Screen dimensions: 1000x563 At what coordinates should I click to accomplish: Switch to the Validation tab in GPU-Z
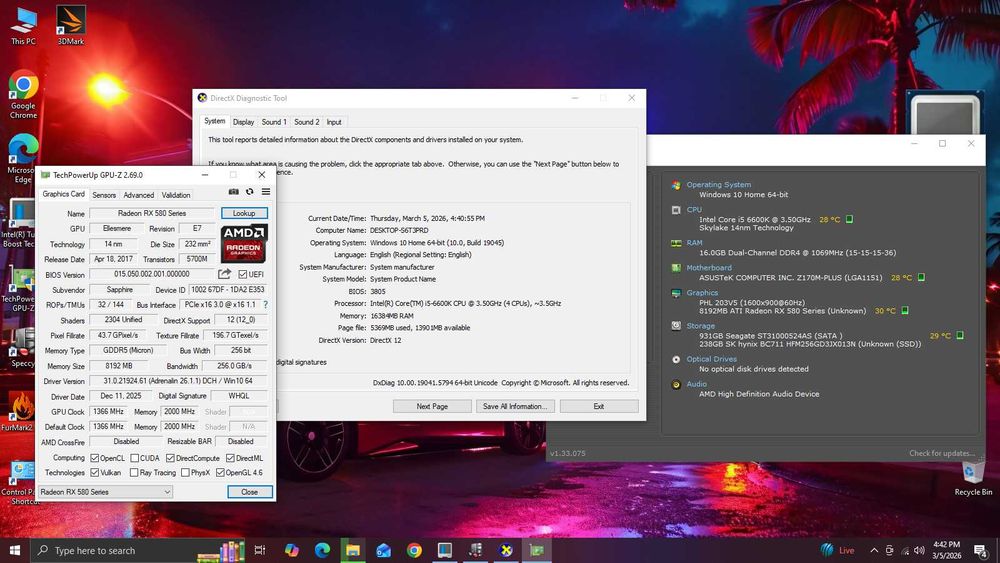tap(175, 195)
